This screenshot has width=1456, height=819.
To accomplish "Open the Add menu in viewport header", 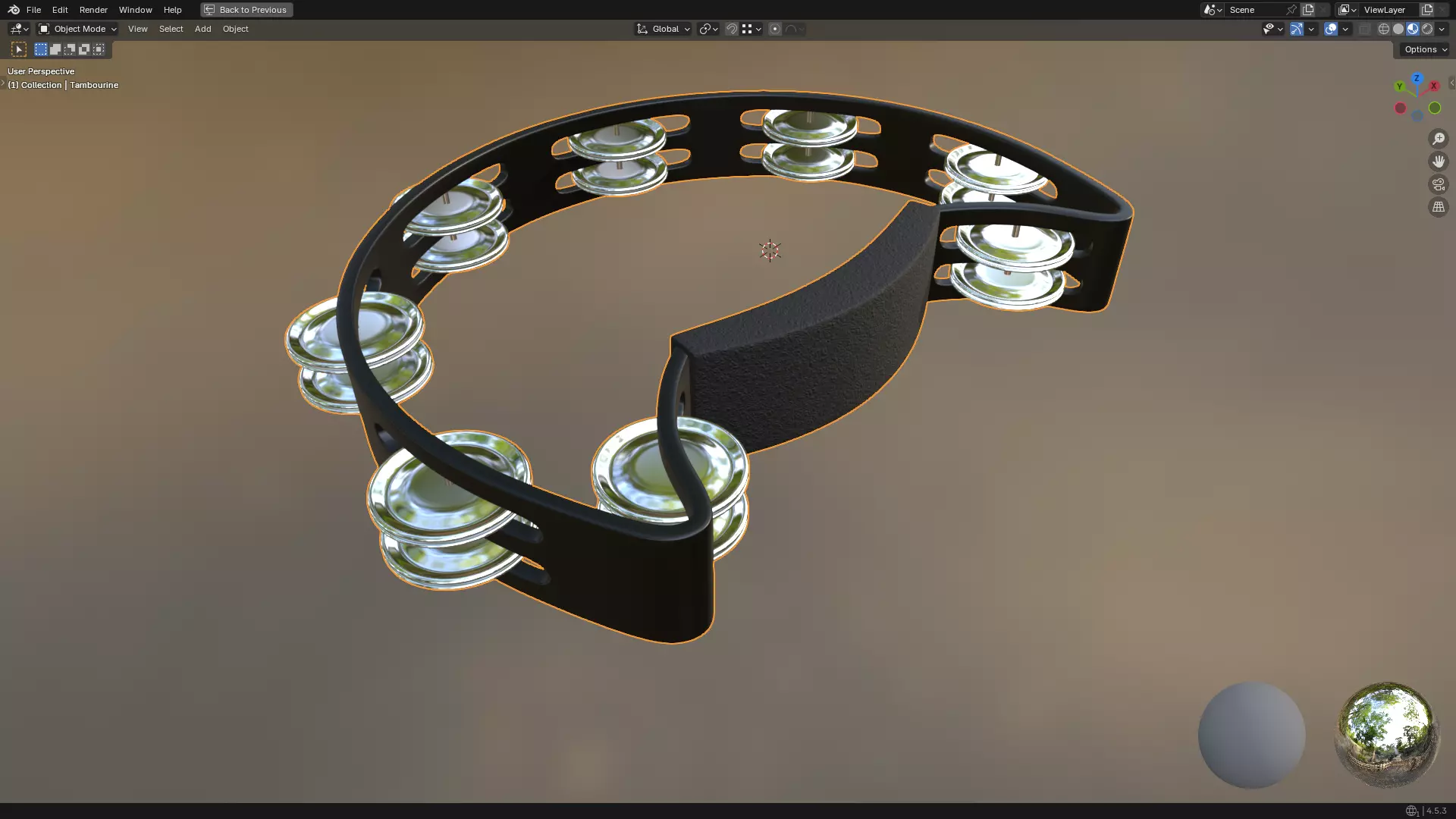I will tap(202, 29).
